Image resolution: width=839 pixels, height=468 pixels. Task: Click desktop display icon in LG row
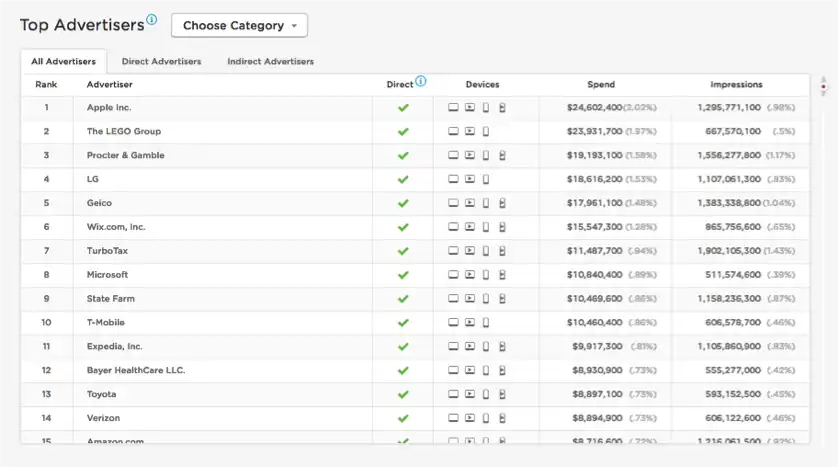tap(453, 179)
